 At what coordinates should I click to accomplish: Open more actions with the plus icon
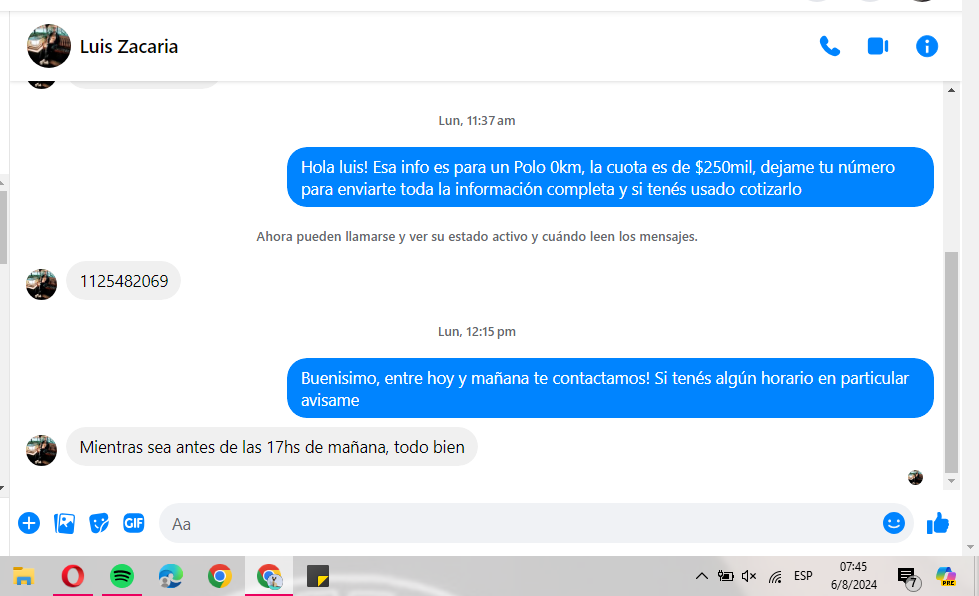(29, 523)
